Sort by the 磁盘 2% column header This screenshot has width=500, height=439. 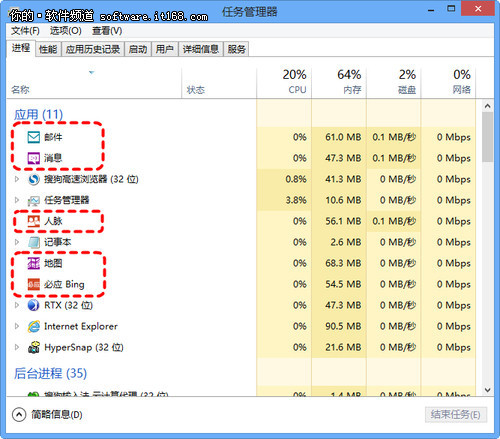tap(394, 83)
